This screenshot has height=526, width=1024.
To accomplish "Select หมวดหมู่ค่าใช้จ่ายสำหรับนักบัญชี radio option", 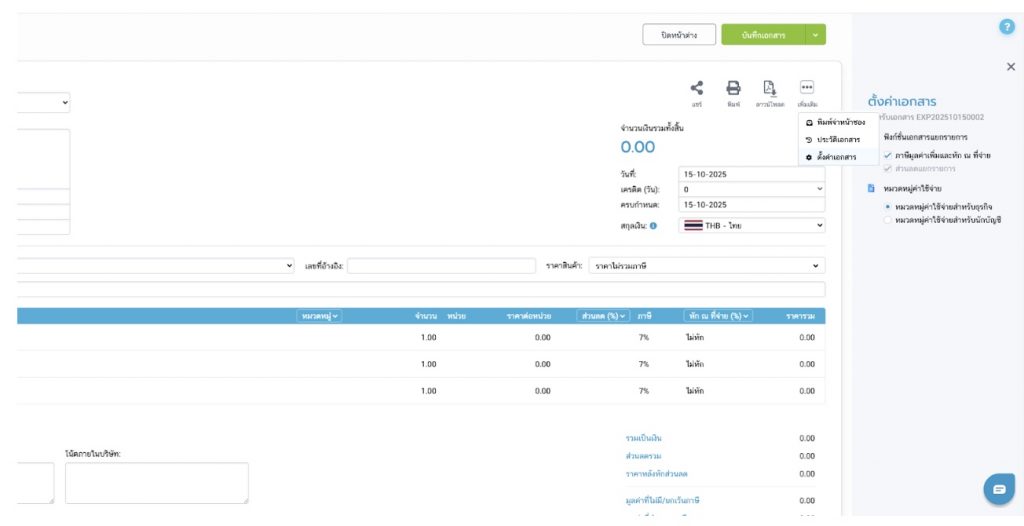I will pyautogui.click(x=888, y=219).
